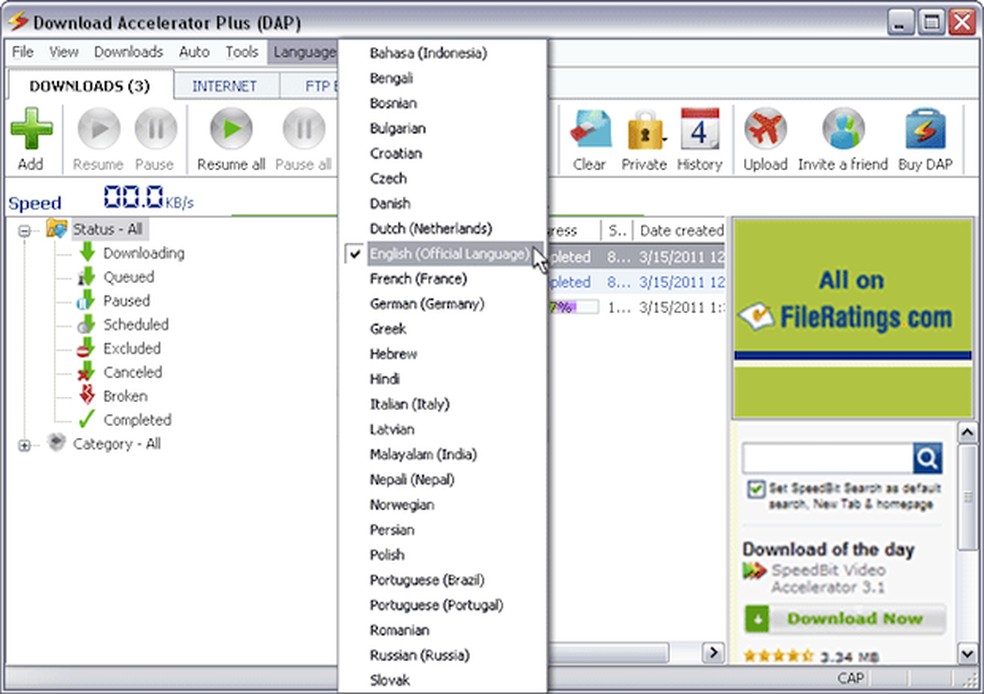Viewport: 984px width, 694px height.
Task: Choose Bulgarian from language list
Action: click(x=442, y=128)
